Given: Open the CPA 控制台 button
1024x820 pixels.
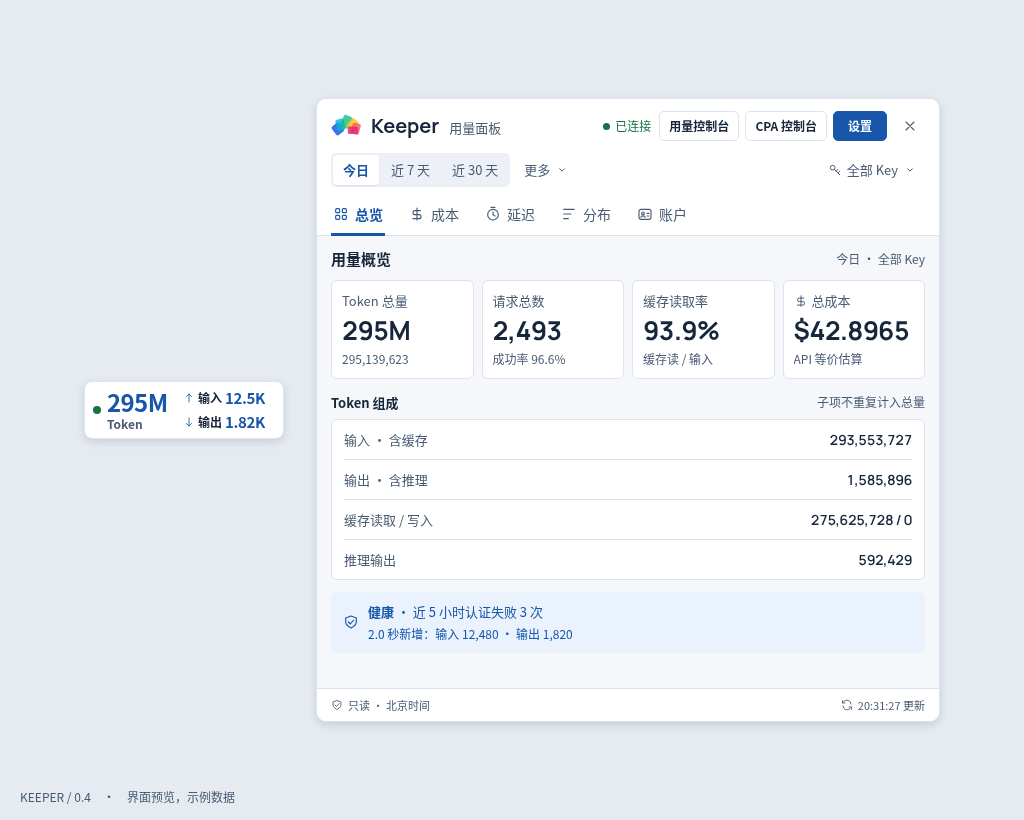Looking at the screenshot, I should 786,126.
